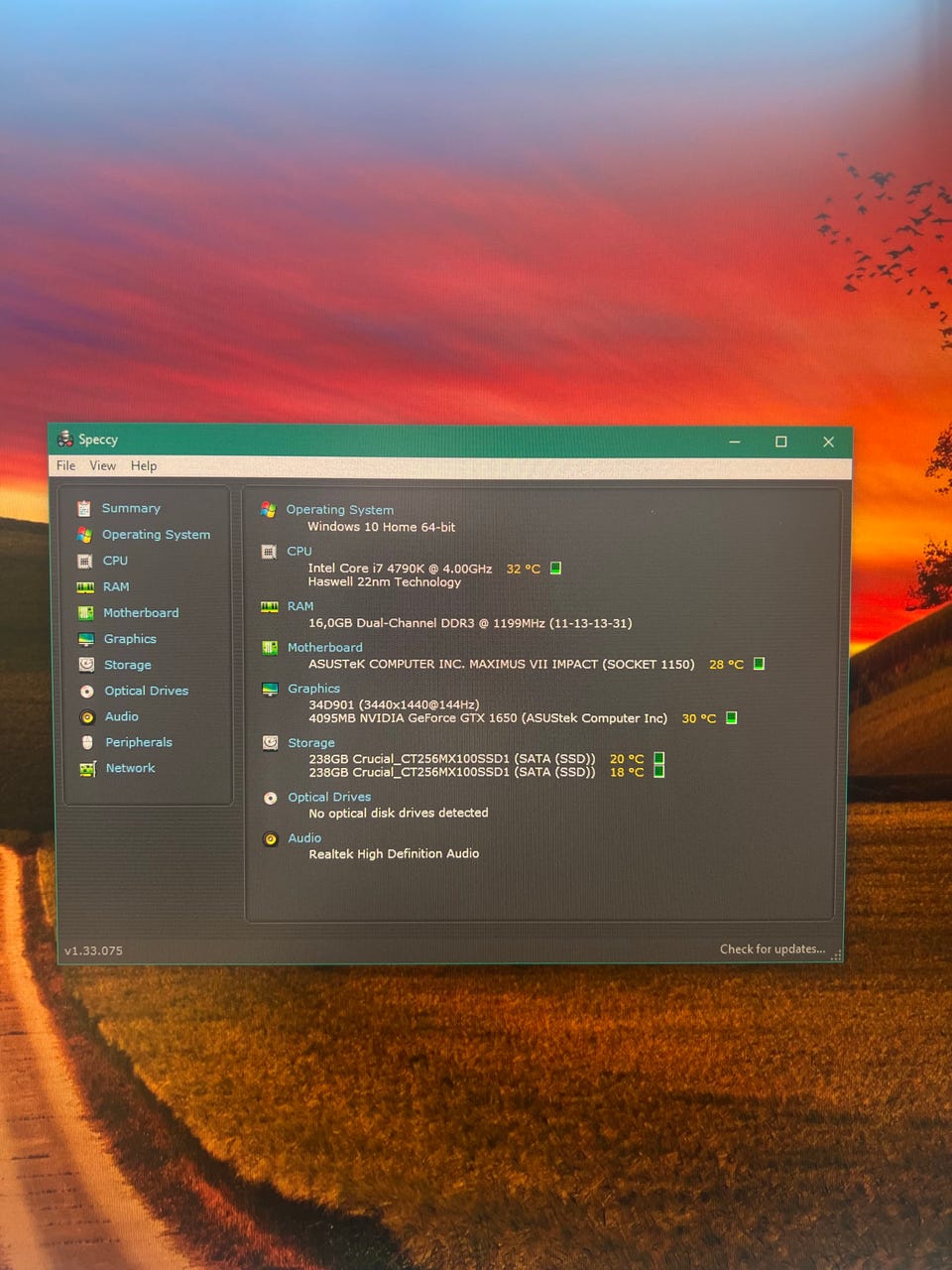Click the No optical disk drives detected text
The image size is (952, 1270).
point(399,813)
